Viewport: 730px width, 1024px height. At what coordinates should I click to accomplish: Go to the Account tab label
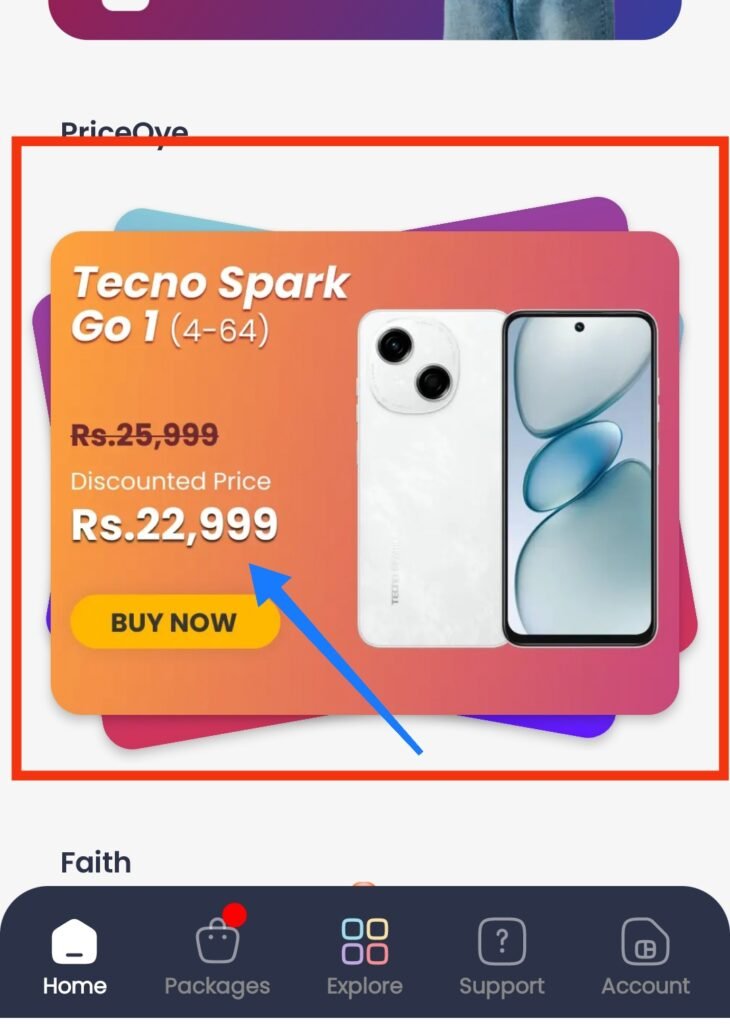645,985
